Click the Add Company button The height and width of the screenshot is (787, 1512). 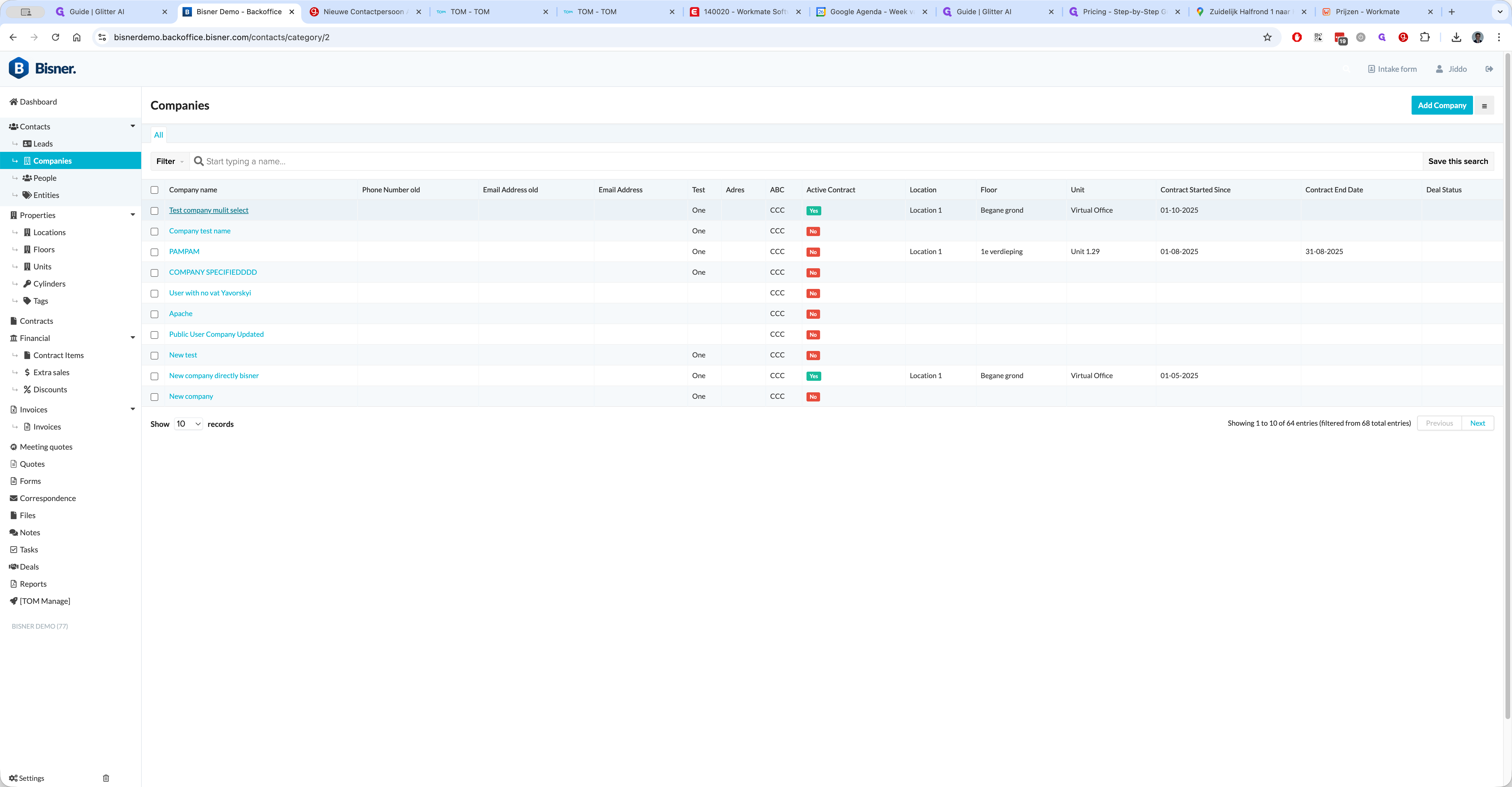pyautogui.click(x=1441, y=106)
